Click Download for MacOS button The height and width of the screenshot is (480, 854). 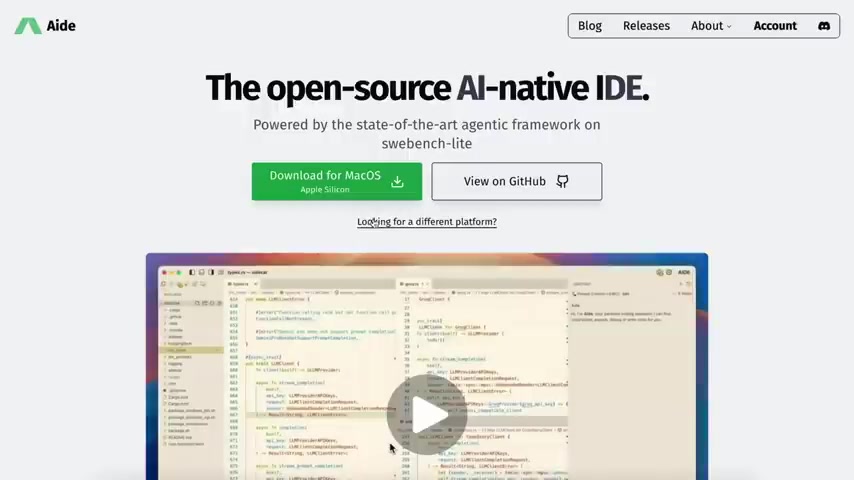[x=337, y=181]
